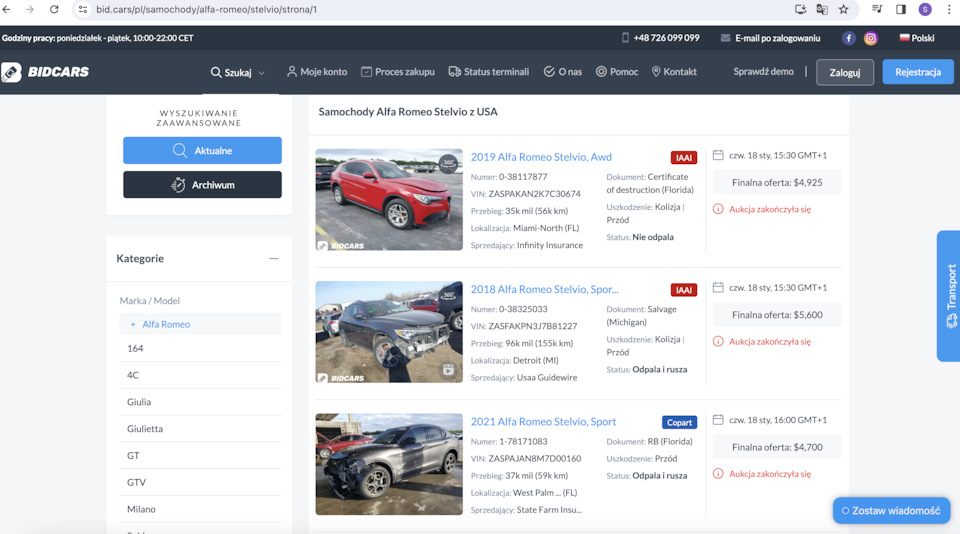Click the 2021 Stelvio Sport thumbnail
The height and width of the screenshot is (534, 960).
click(x=389, y=464)
